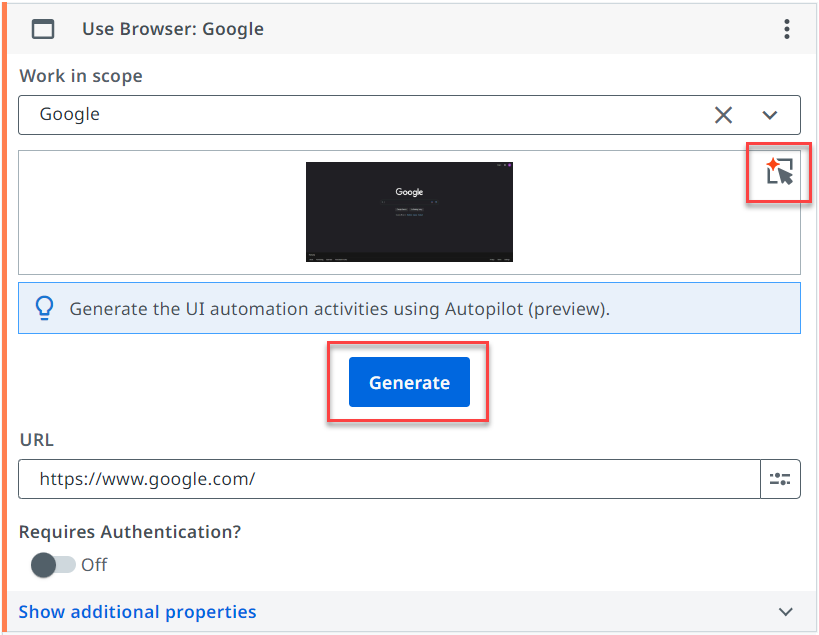Clear Google using the X icon
This screenshot has height=635, width=819.
coord(723,115)
